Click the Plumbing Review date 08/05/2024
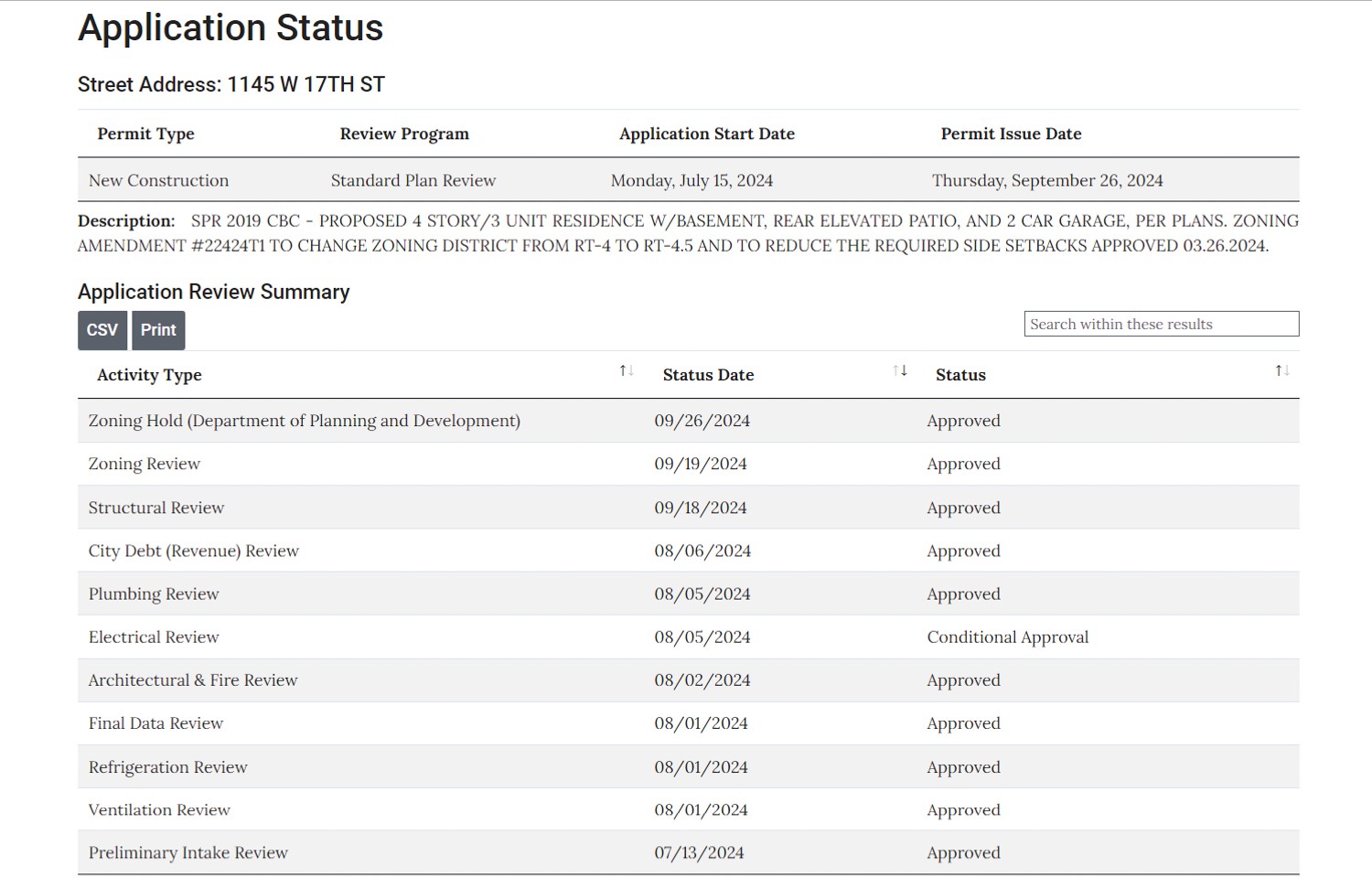Image resolution: width=1372 pixels, height=888 pixels. 702,594
